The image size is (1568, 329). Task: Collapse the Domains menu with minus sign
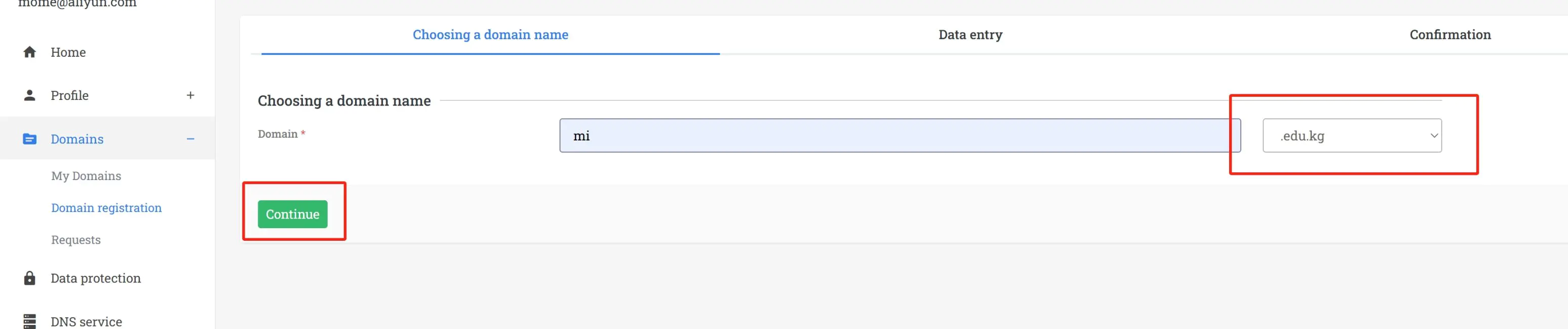point(190,139)
